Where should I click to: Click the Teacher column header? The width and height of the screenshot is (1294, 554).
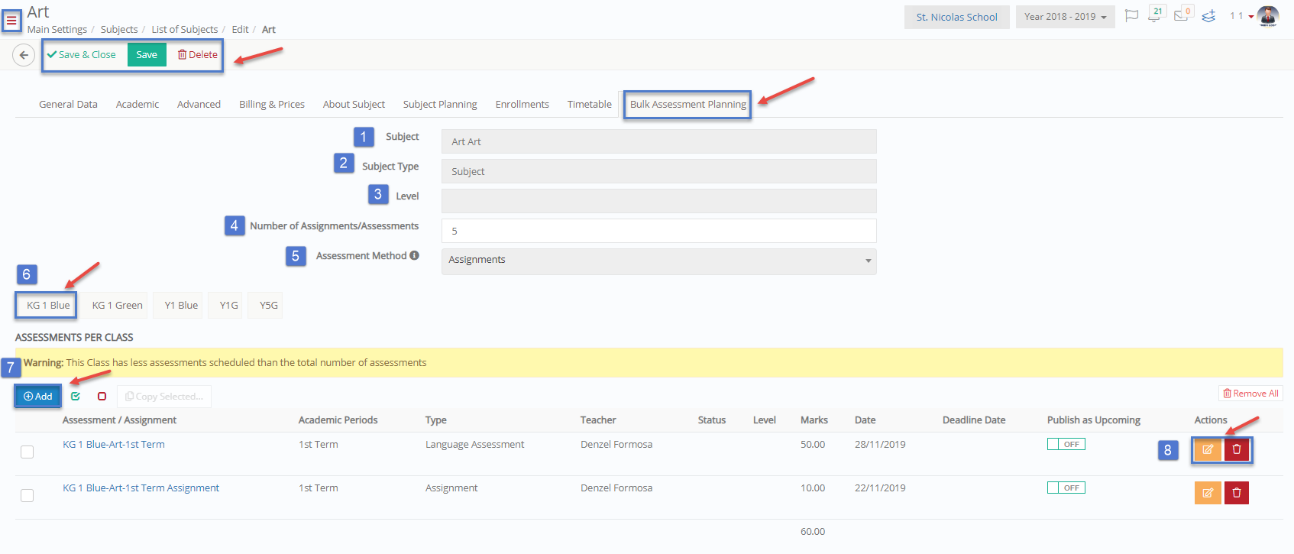tap(598, 420)
